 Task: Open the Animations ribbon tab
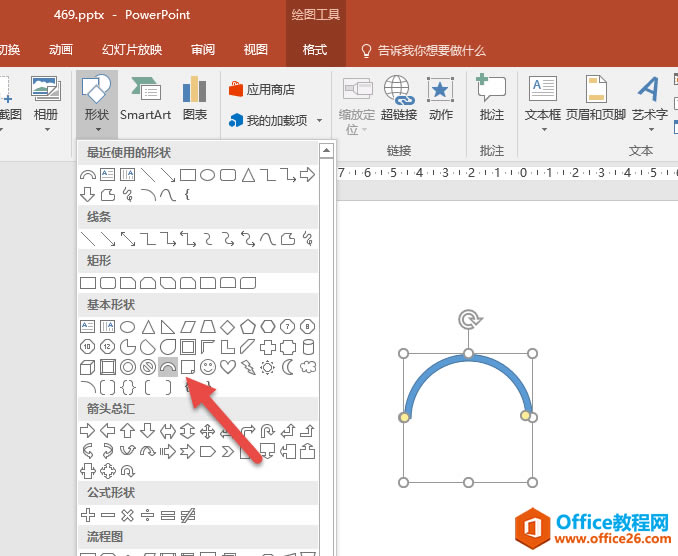[61, 50]
